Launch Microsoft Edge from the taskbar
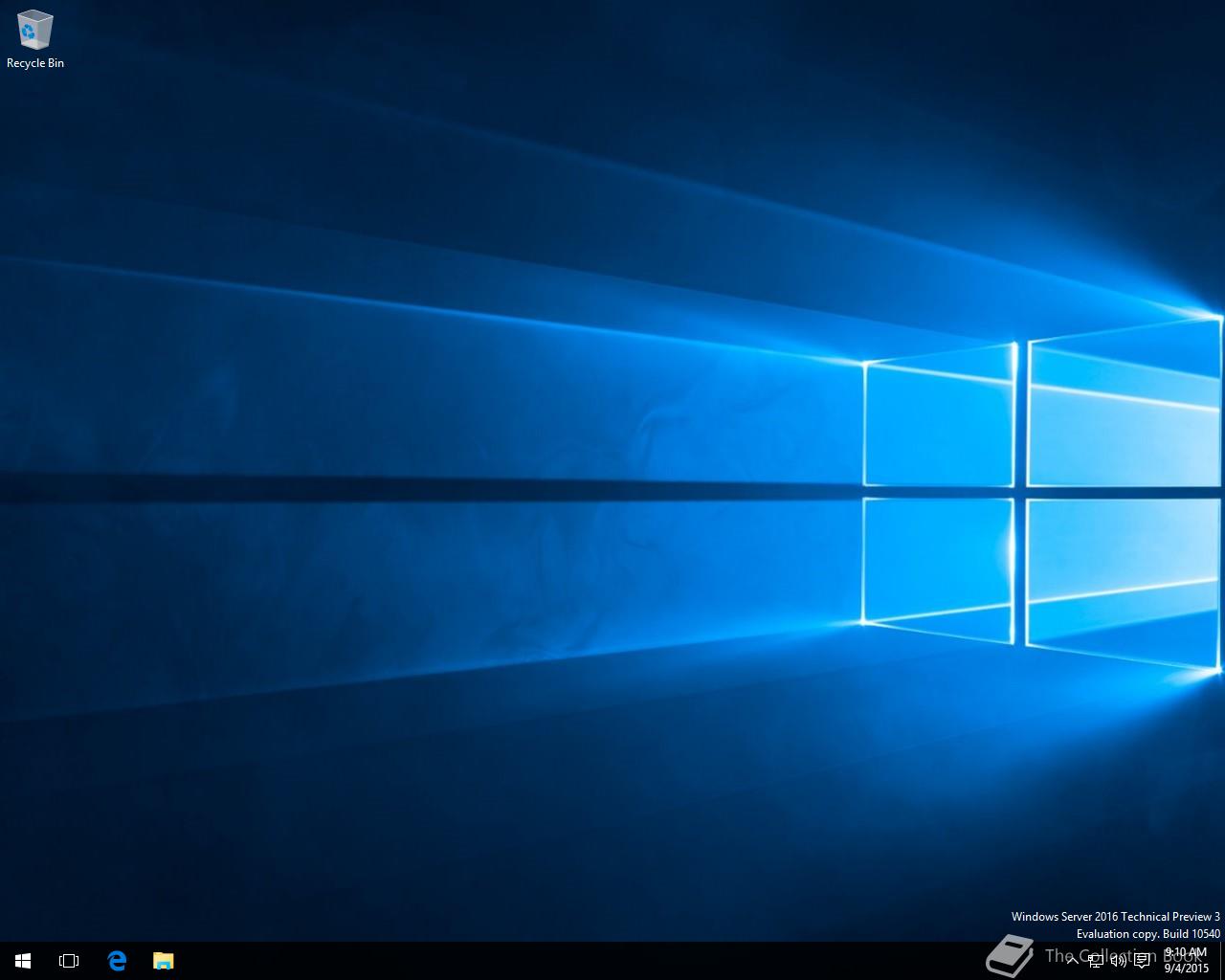The height and width of the screenshot is (980, 1225). tap(117, 961)
